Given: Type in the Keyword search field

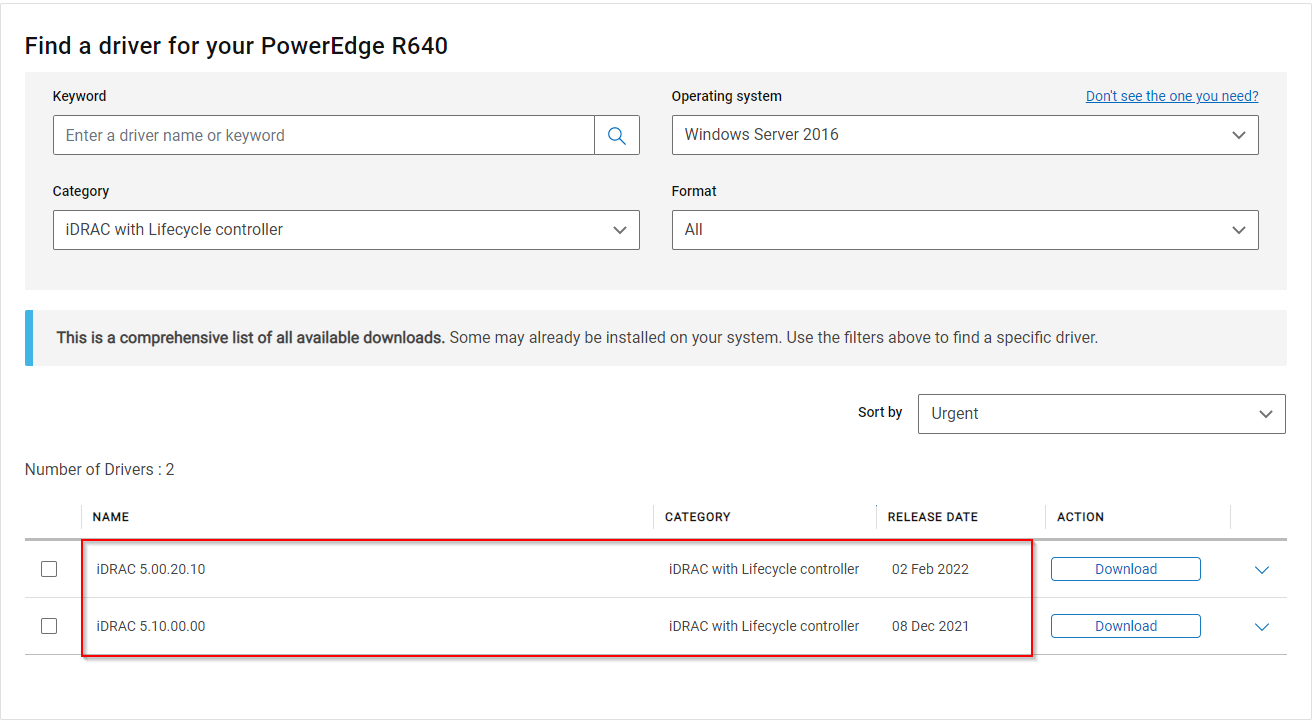Looking at the screenshot, I should coord(323,136).
